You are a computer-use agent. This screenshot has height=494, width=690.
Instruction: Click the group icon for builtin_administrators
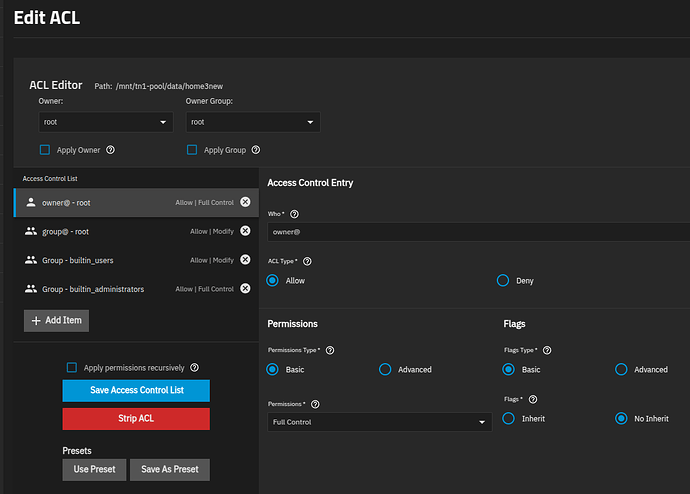tap(31, 289)
